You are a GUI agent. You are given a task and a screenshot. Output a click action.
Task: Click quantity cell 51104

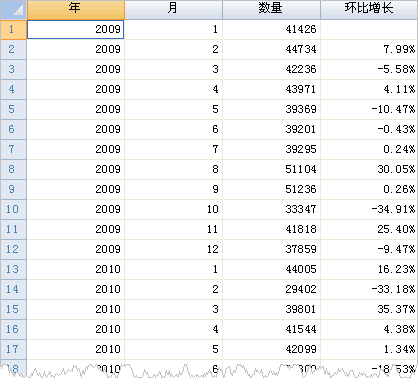point(271,170)
